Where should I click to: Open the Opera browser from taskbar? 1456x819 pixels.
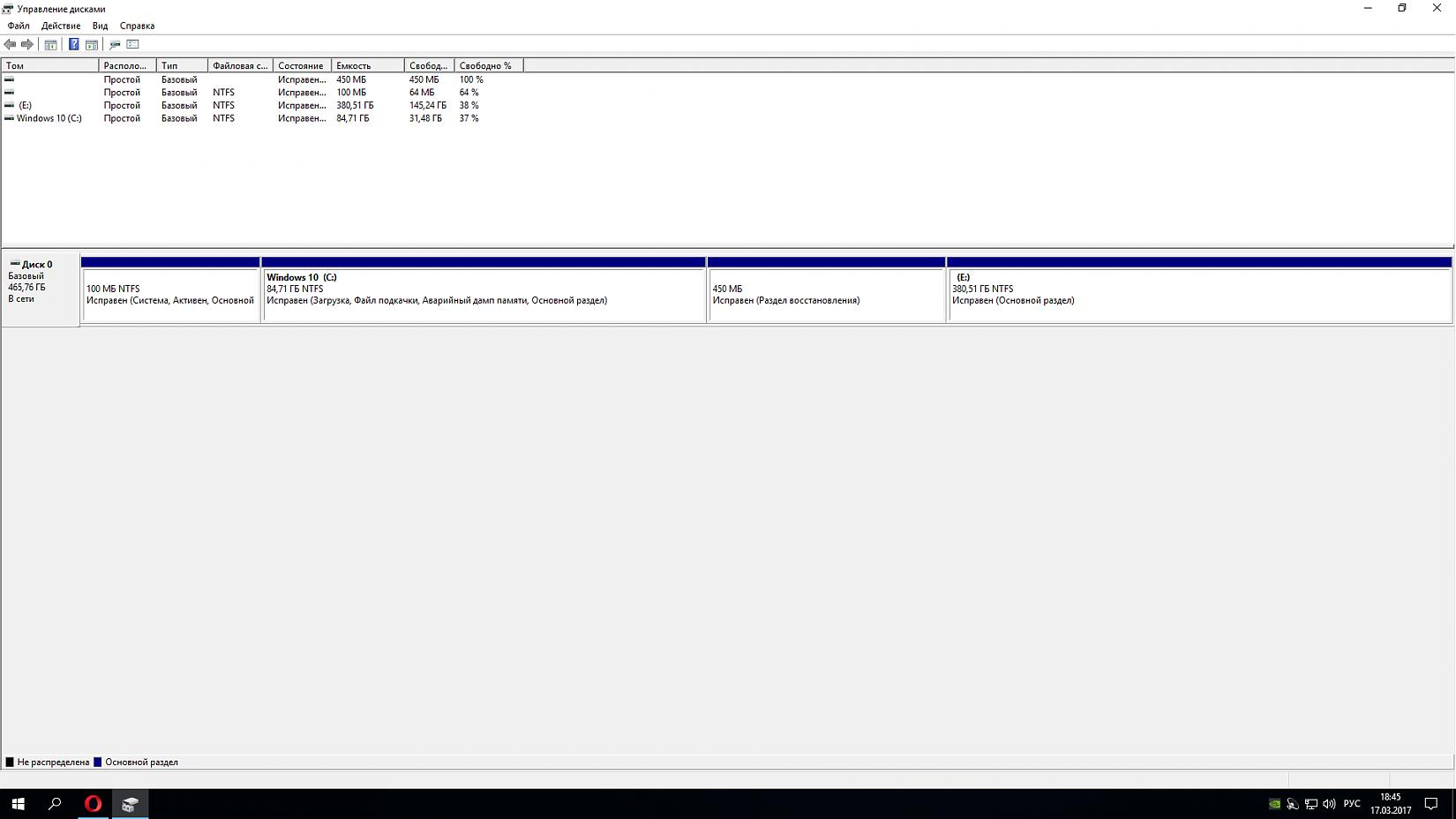(x=93, y=804)
